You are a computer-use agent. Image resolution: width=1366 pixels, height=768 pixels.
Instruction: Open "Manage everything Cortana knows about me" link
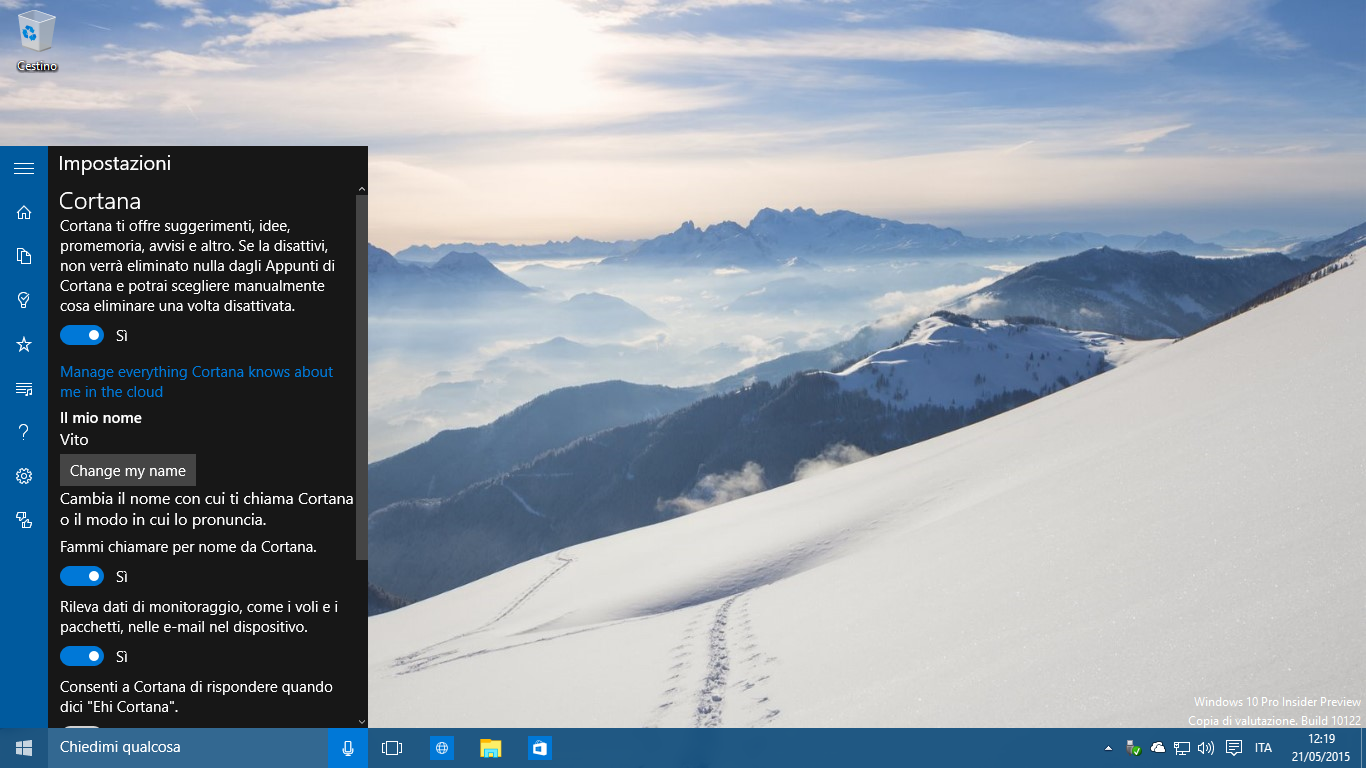tap(197, 382)
